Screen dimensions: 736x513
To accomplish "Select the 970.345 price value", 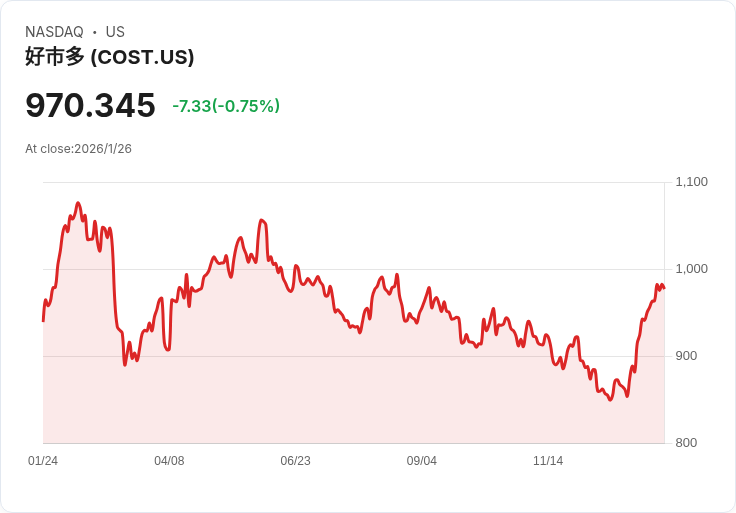I will [x=90, y=105].
